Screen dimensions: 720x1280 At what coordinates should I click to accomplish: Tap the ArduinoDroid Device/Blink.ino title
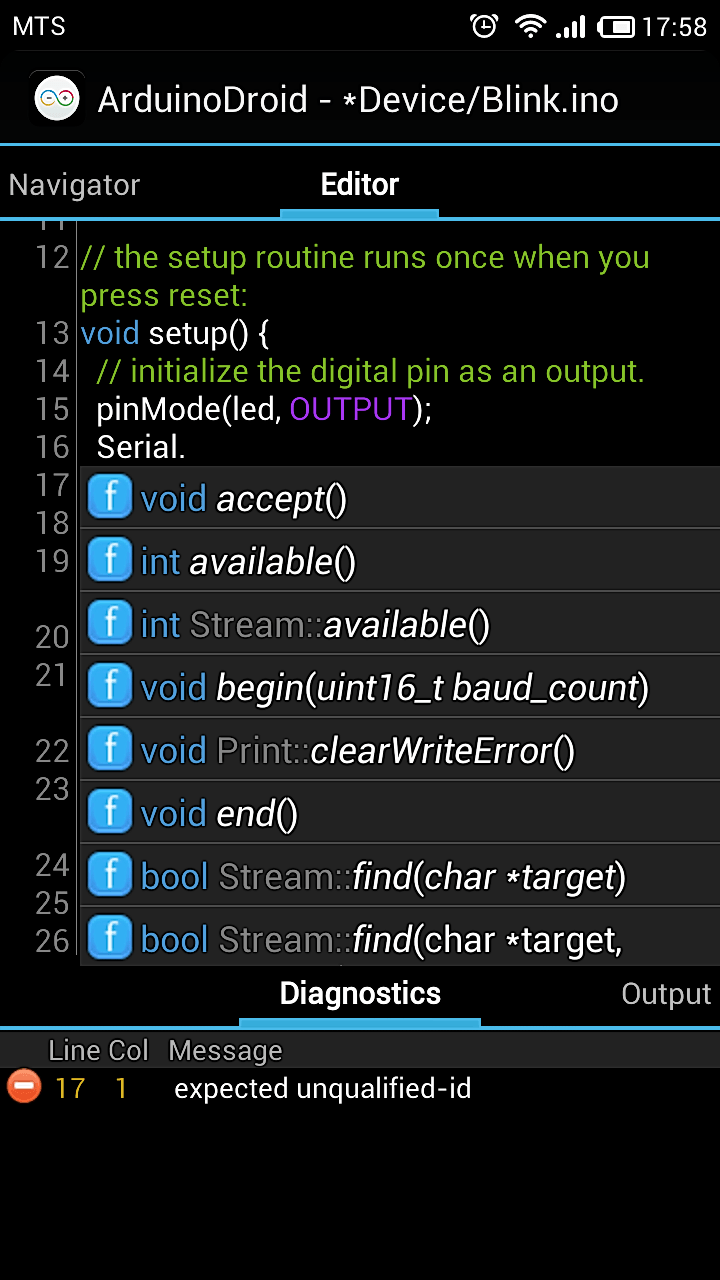click(x=358, y=99)
